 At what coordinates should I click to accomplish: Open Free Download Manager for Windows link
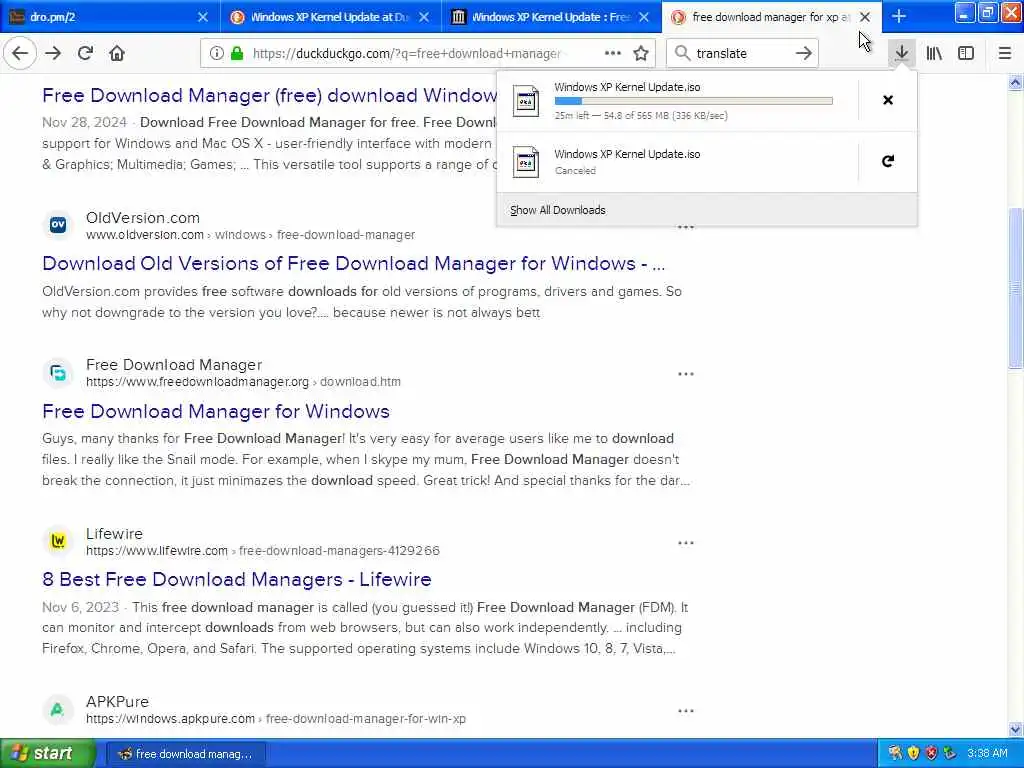pyautogui.click(x=216, y=411)
